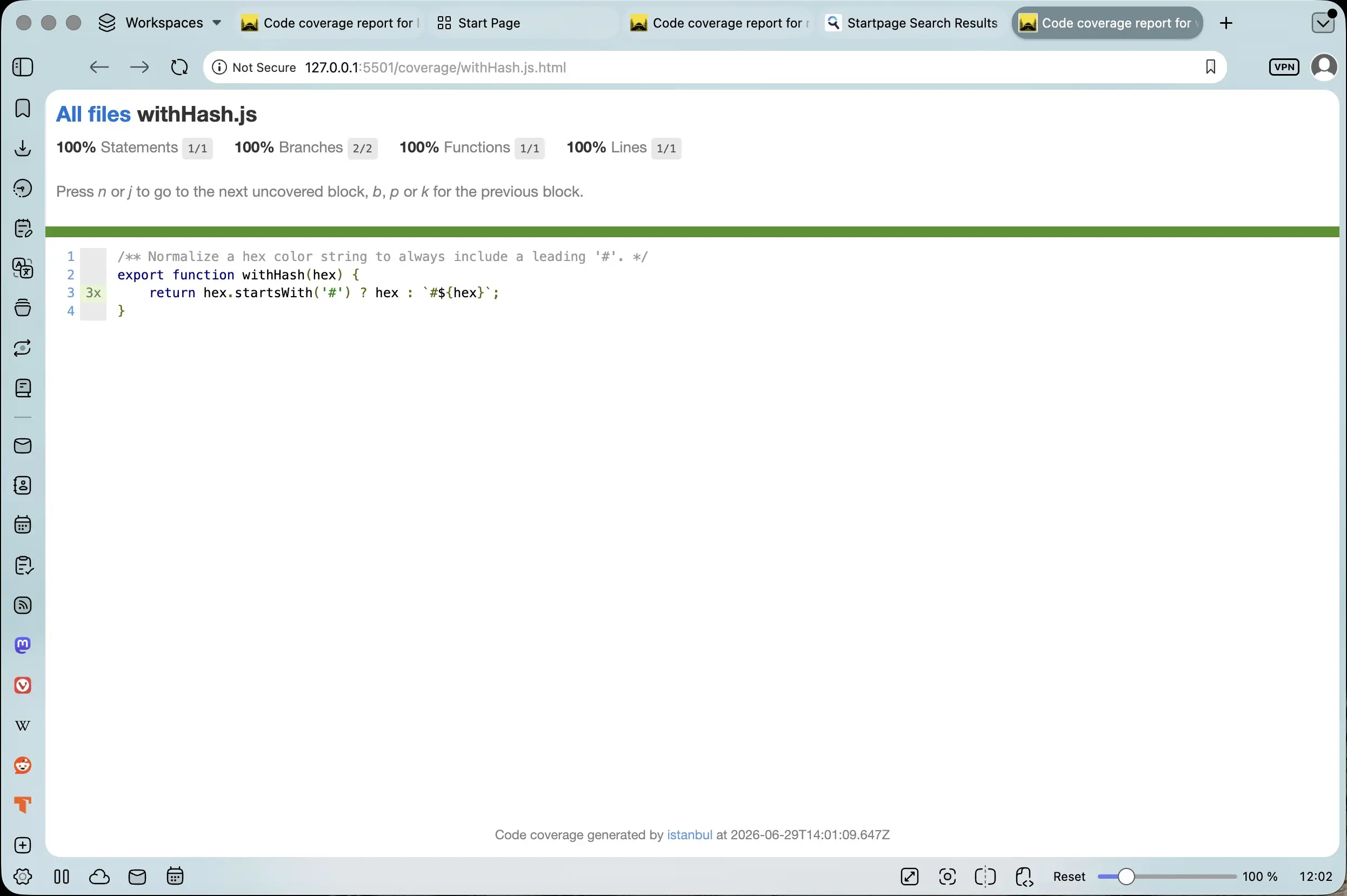1347x896 pixels.
Task: Toggle the side panel button
Action: (23, 68)
